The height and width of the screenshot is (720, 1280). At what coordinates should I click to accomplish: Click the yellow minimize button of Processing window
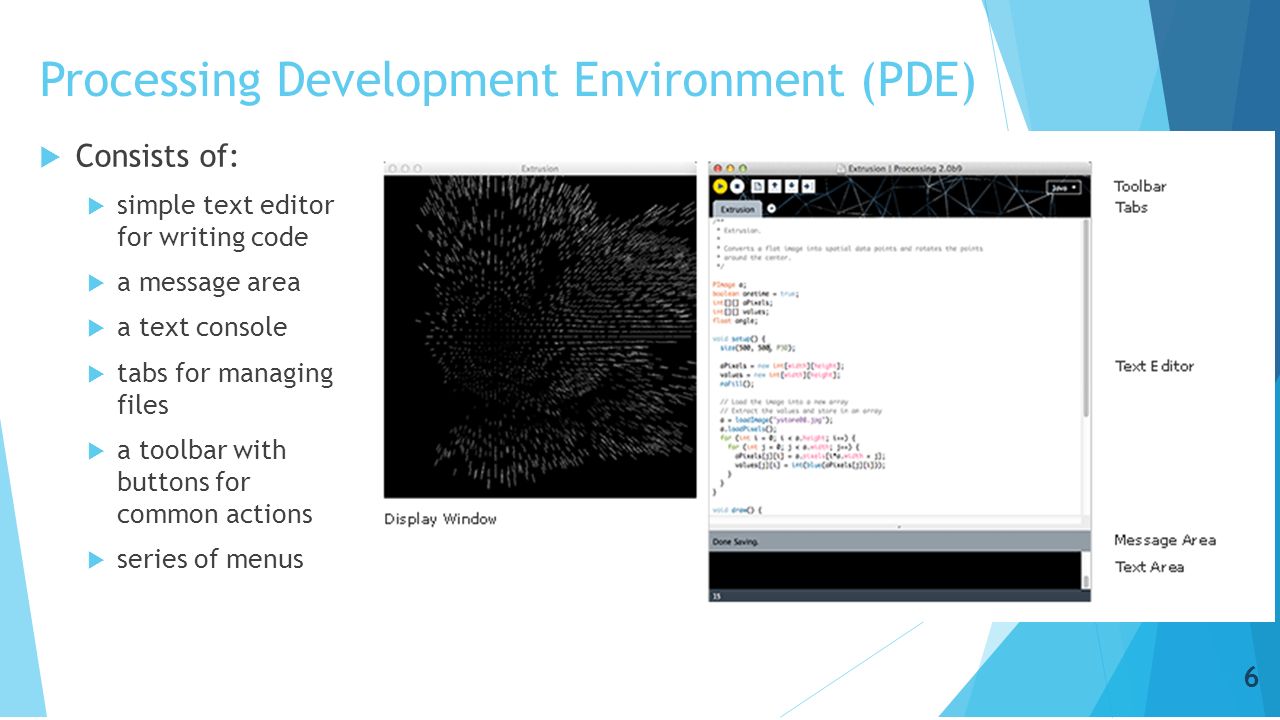coord(730,168)
